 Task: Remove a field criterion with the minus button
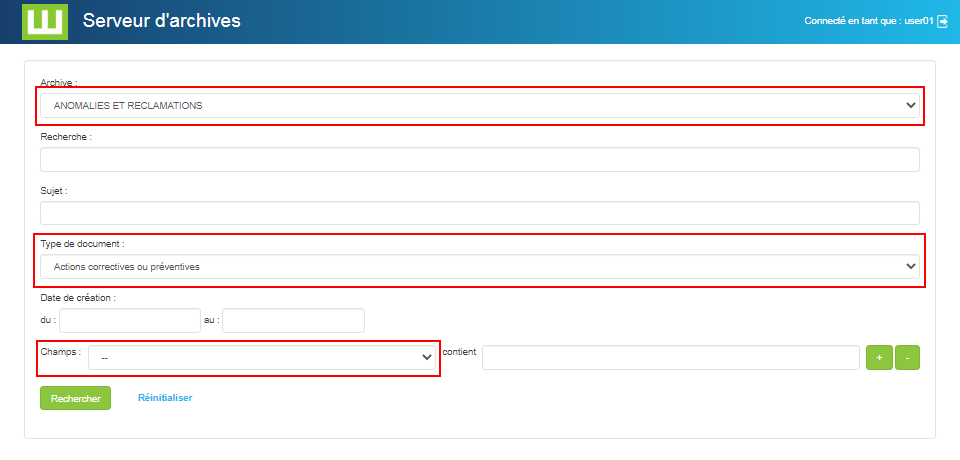pos(907,358)
